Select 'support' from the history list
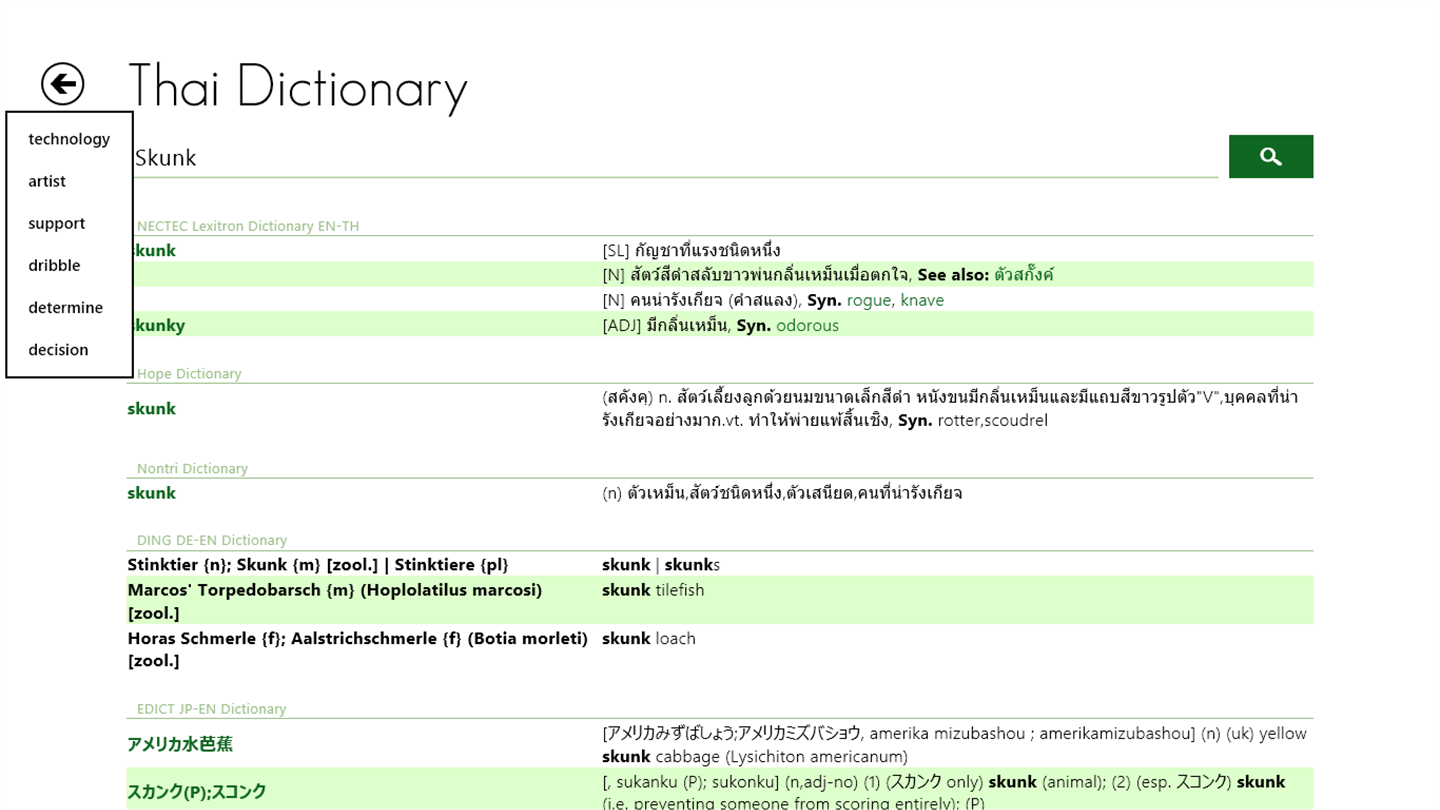The width and height of the screenshot is (1440, 810). (57, 223)
